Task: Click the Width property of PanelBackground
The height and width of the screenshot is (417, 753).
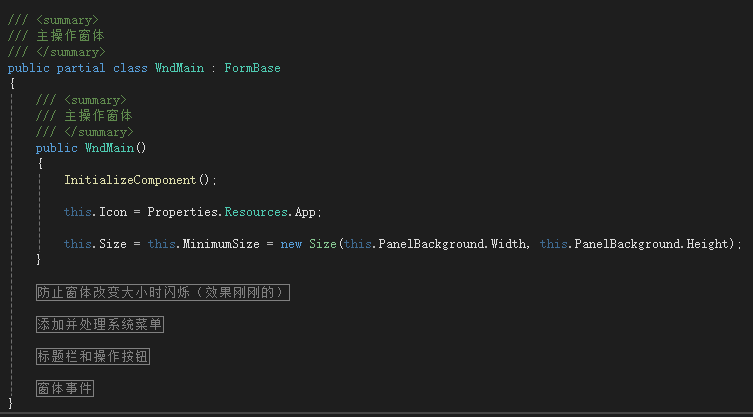Action: point(509,244)
